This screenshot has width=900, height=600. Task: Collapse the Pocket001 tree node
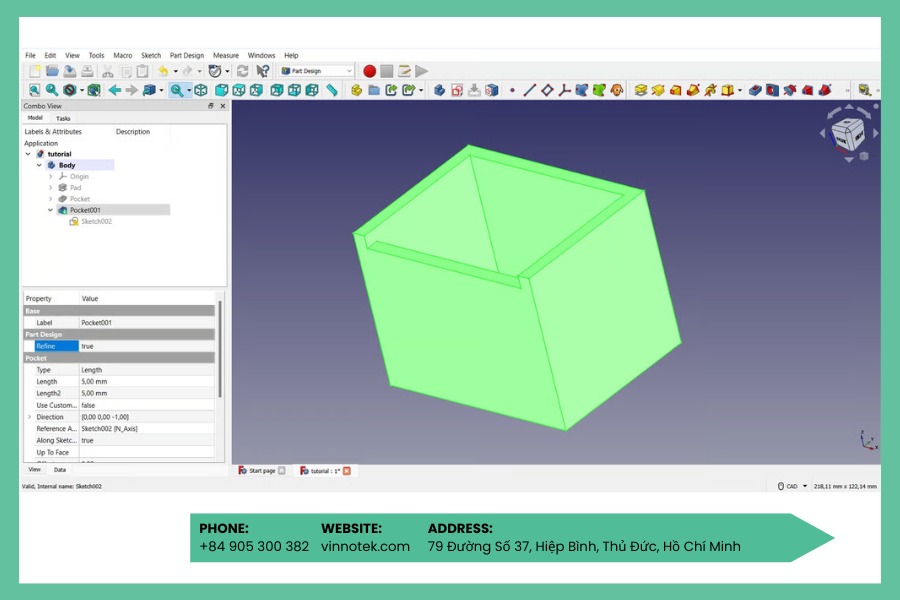51,210
